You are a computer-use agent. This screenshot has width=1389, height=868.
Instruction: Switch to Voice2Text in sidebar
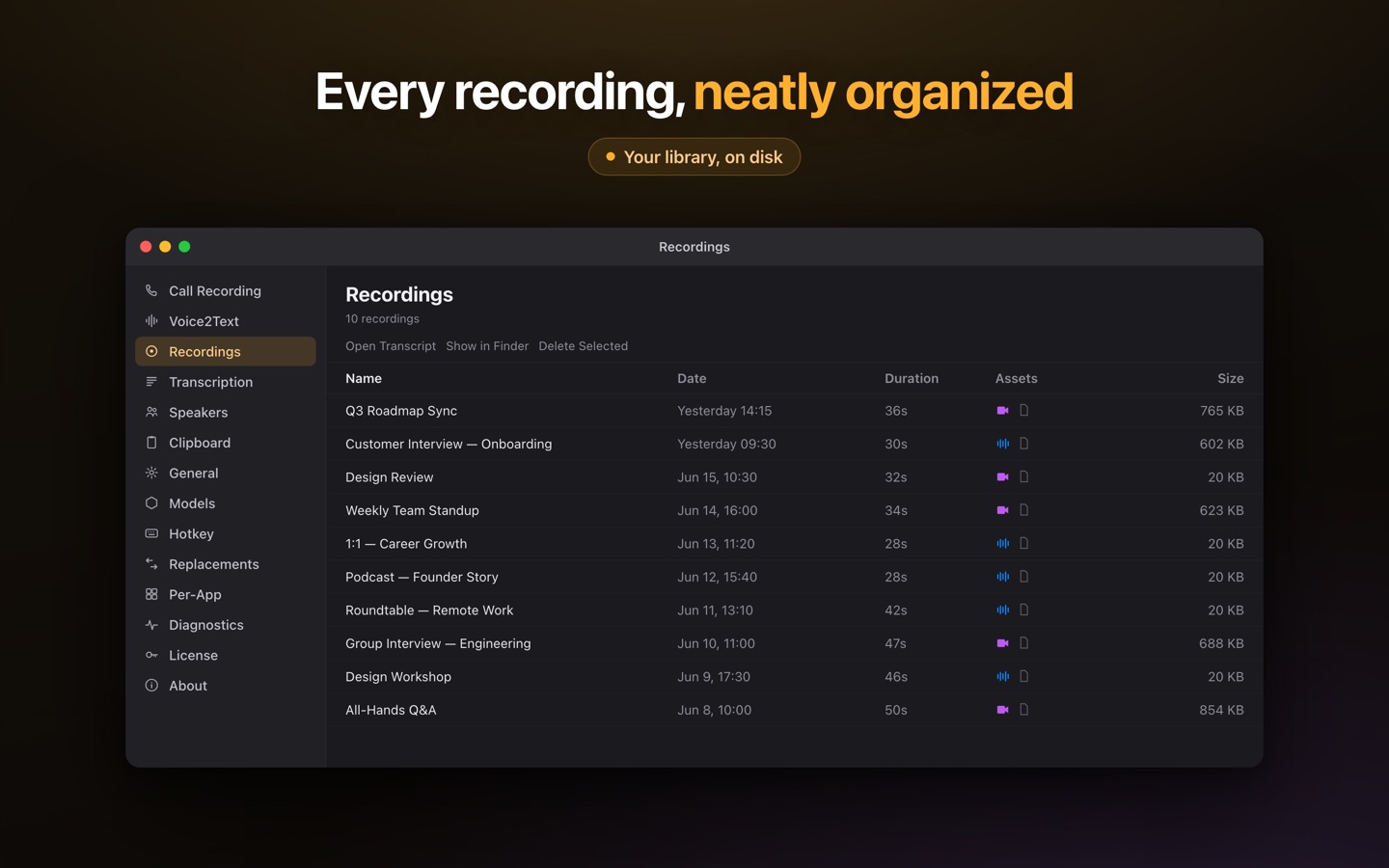click(226, 321)
